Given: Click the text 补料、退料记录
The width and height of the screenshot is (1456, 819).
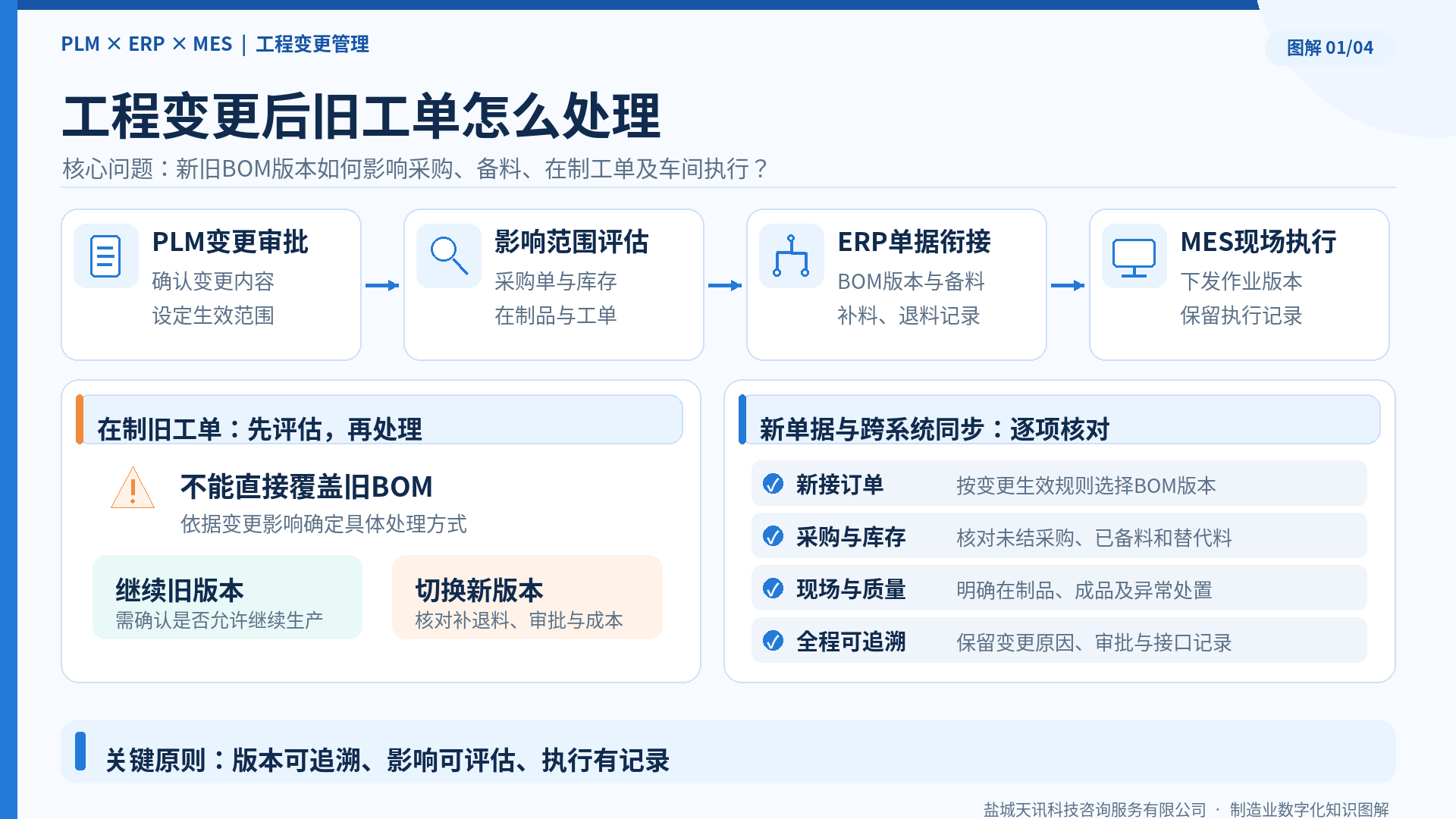Looking at the screenshot, I should (908, 315).
